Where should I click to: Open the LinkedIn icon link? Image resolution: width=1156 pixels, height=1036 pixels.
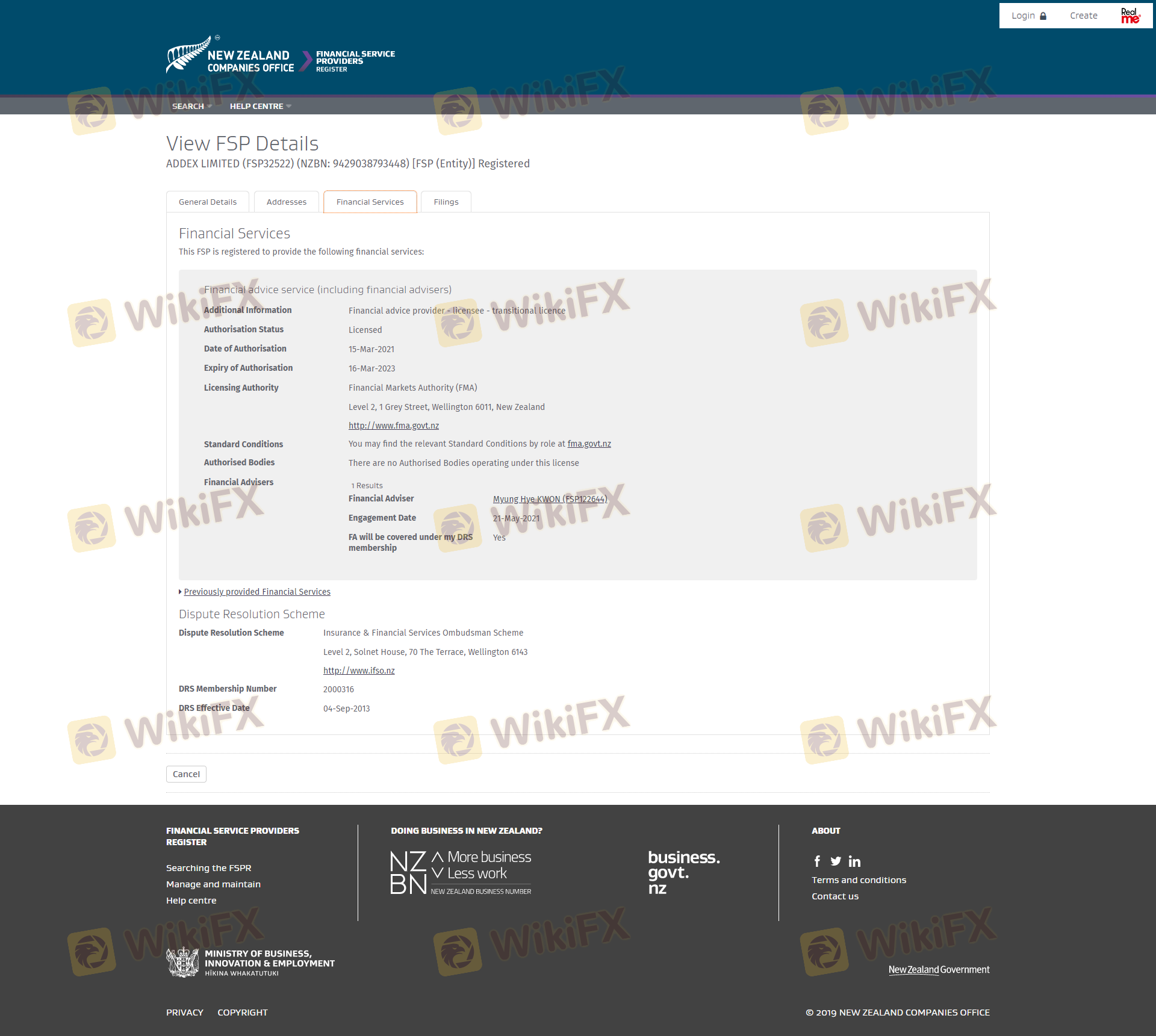tap(854, 861)
